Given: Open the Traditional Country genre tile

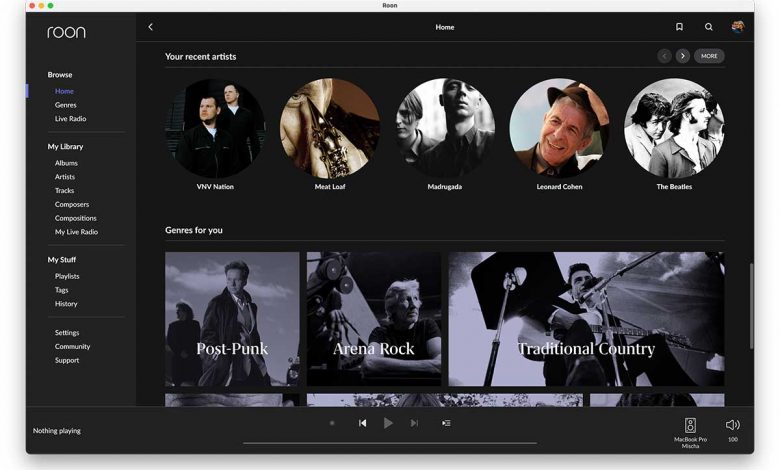Looking at the screenshot, I should tap(586, 319).
